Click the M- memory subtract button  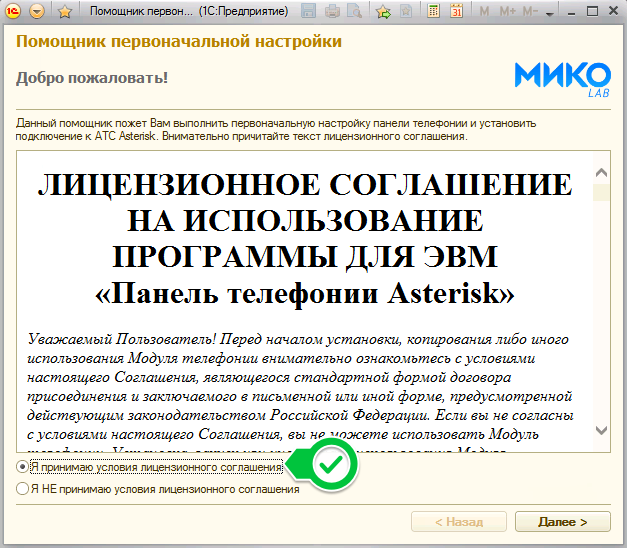(530, 12)
